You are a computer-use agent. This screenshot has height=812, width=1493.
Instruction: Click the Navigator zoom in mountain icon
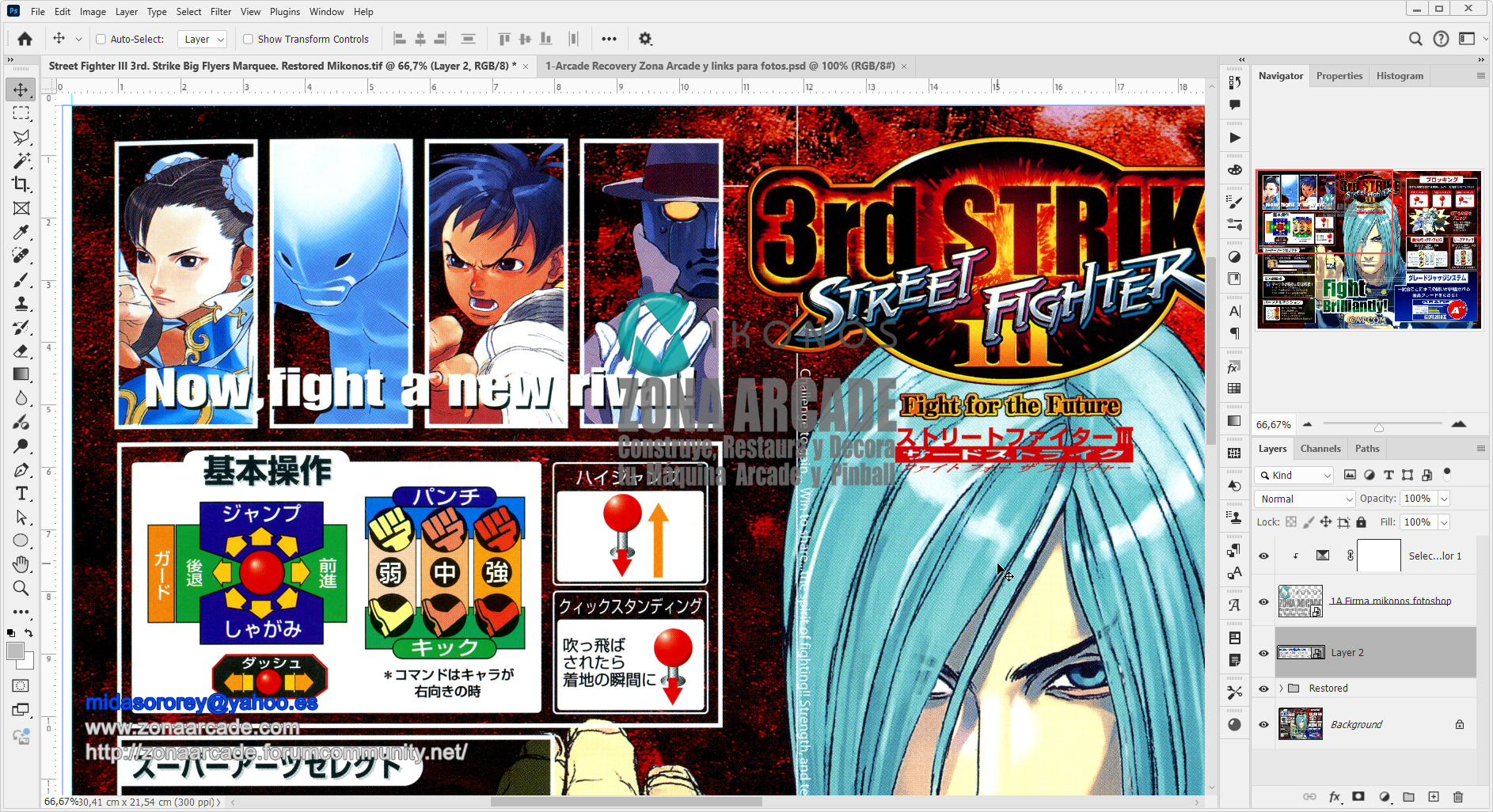[1459, 424]
